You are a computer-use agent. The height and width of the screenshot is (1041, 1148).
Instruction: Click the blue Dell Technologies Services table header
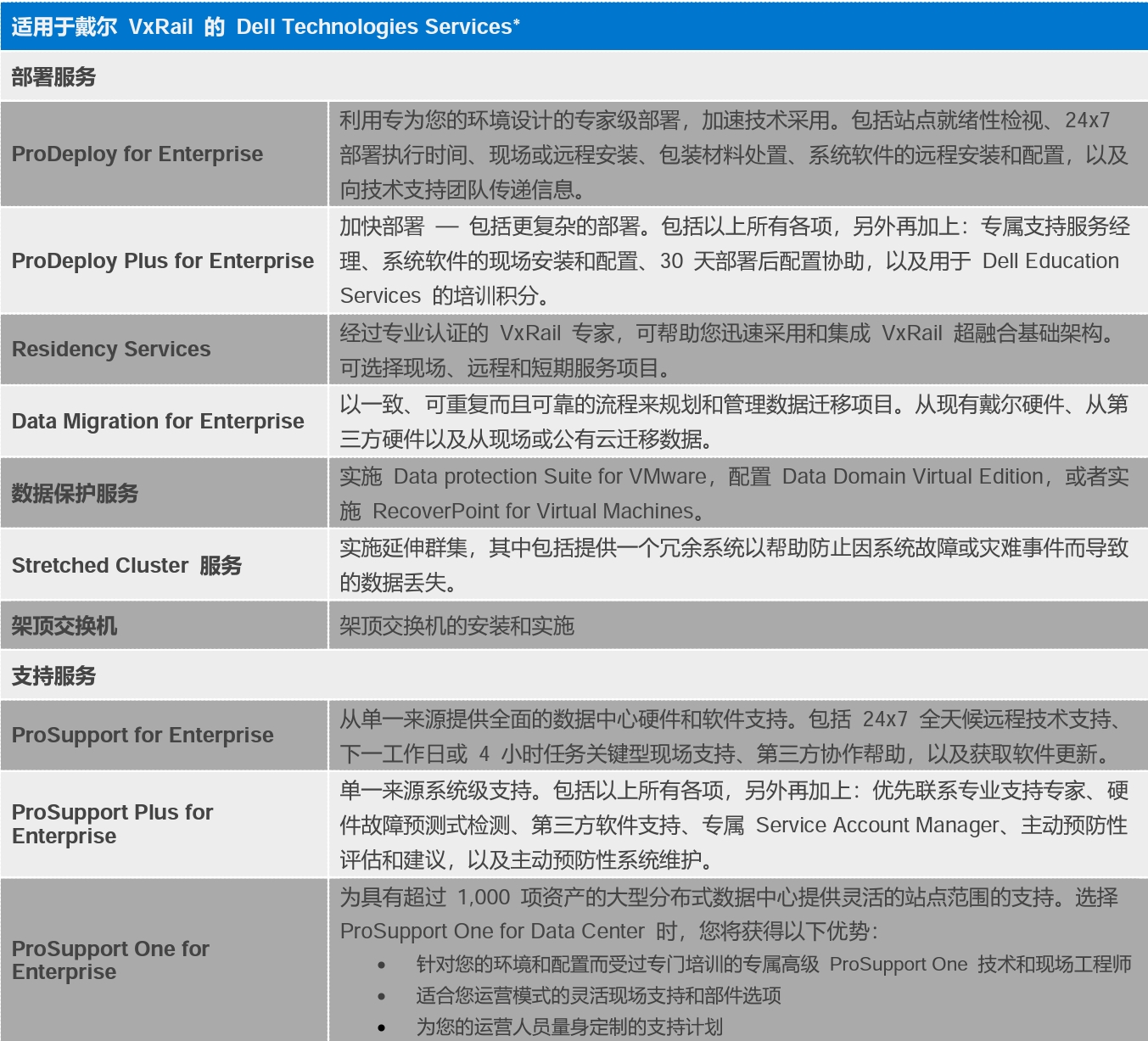pos(266,26)
